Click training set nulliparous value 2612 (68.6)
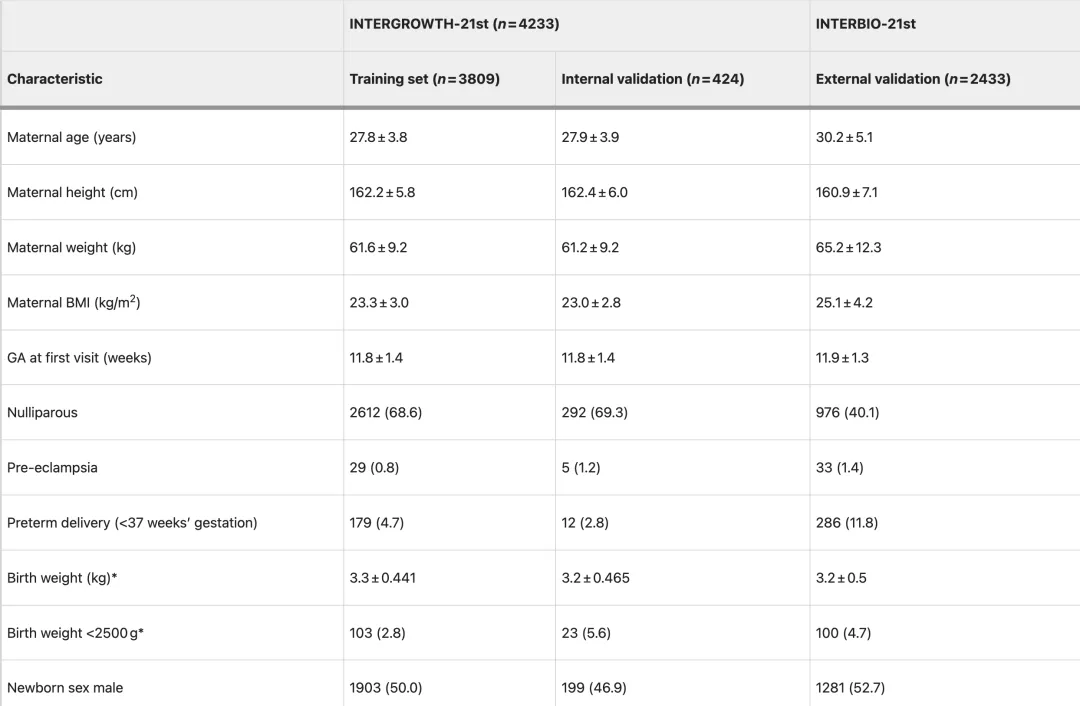This screenshot has height=706, width=1080. 385,412
